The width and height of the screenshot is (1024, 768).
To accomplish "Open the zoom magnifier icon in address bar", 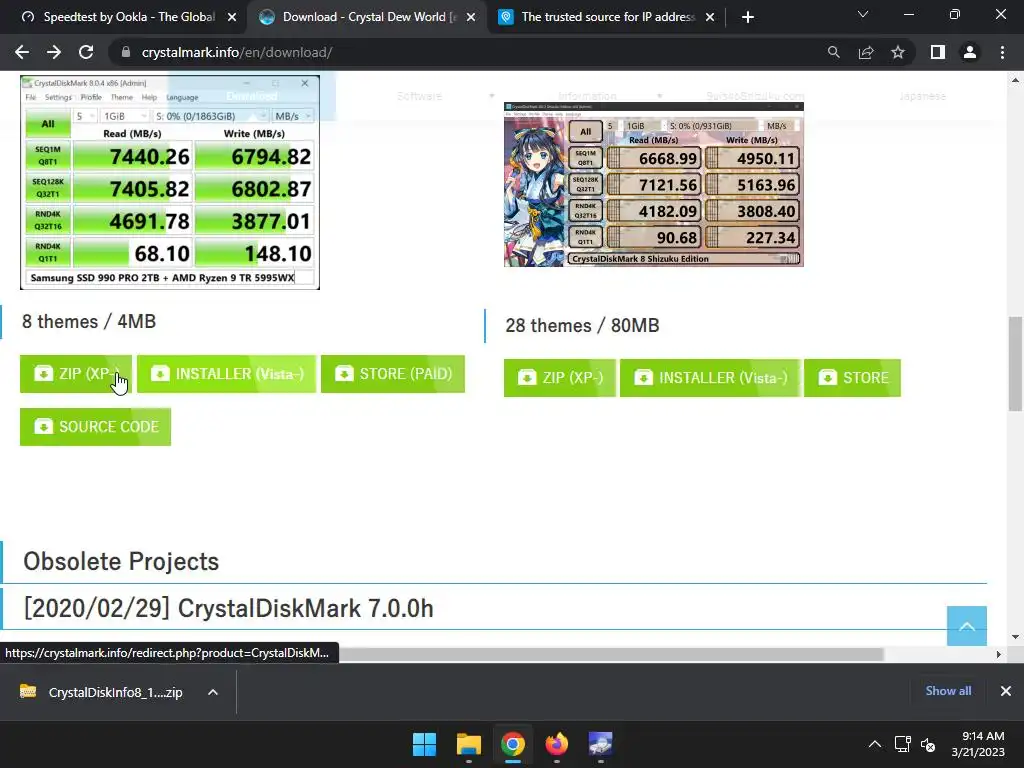I will (833, 52).
